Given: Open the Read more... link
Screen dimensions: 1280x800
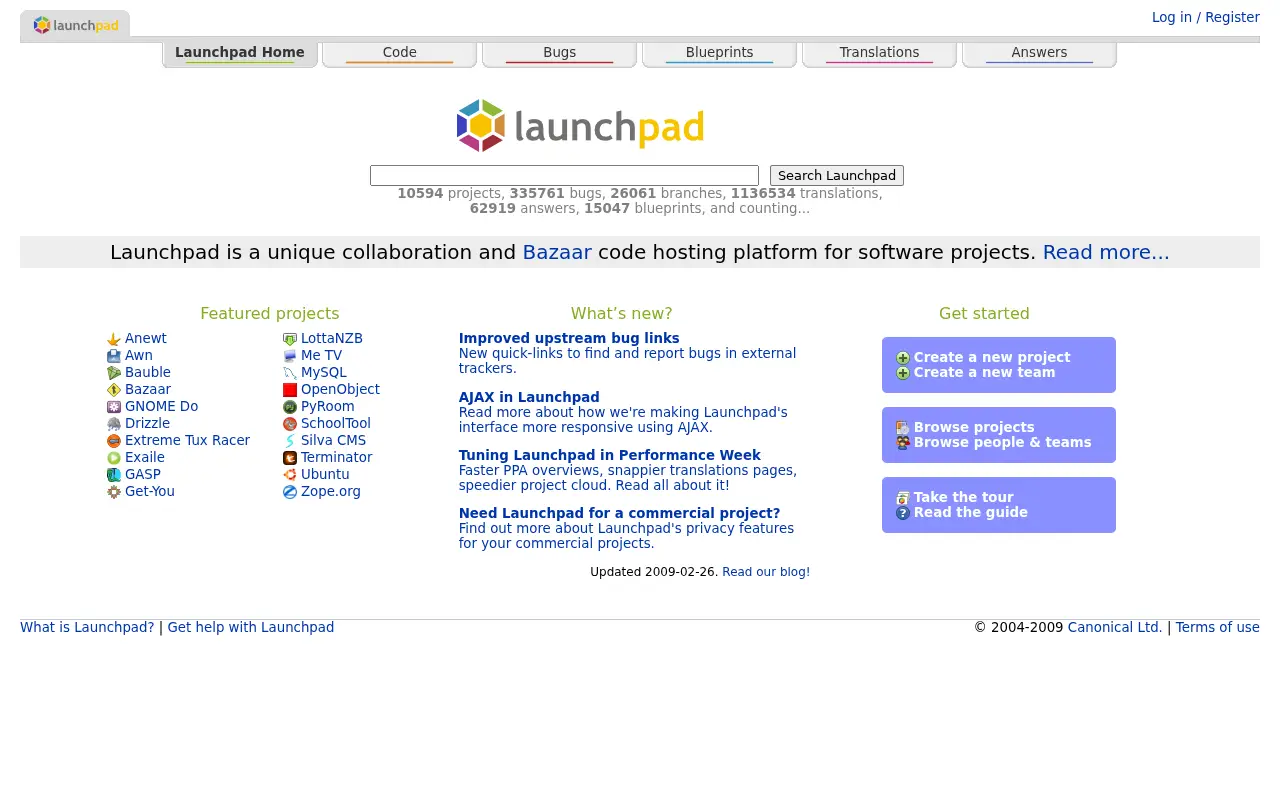Looking at the screenshot, I should coord(1106,252).
